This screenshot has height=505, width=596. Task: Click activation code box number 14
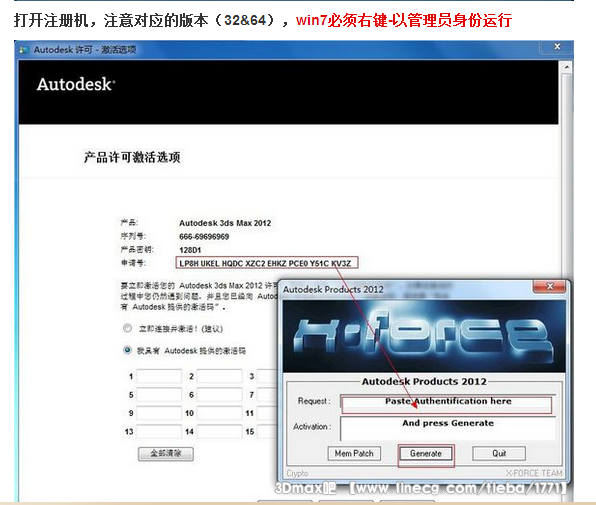point(219,431)
